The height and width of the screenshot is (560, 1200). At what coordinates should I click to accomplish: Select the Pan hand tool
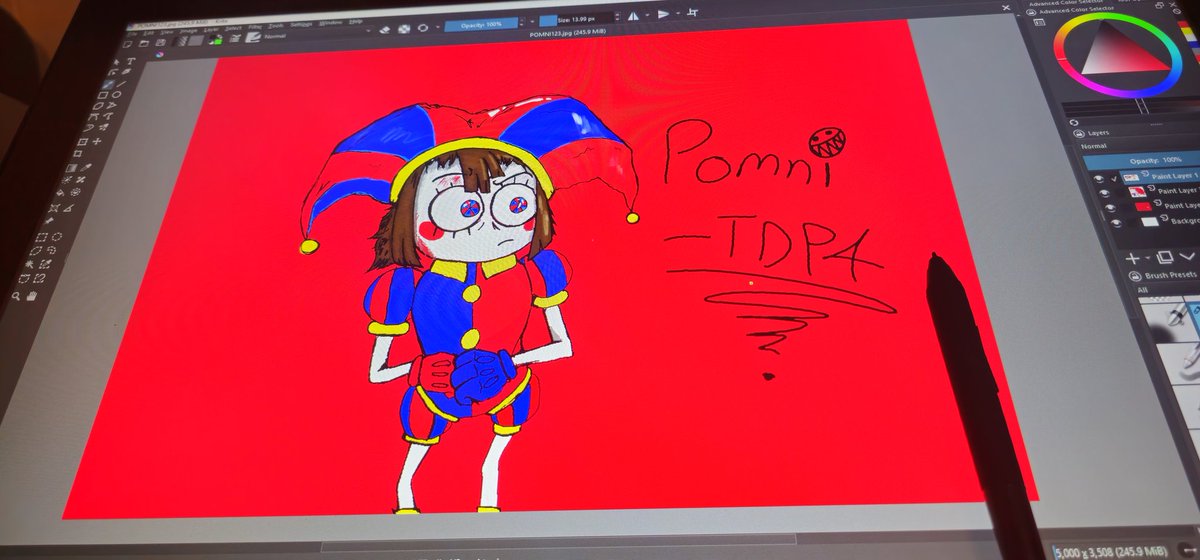[31, 295]
